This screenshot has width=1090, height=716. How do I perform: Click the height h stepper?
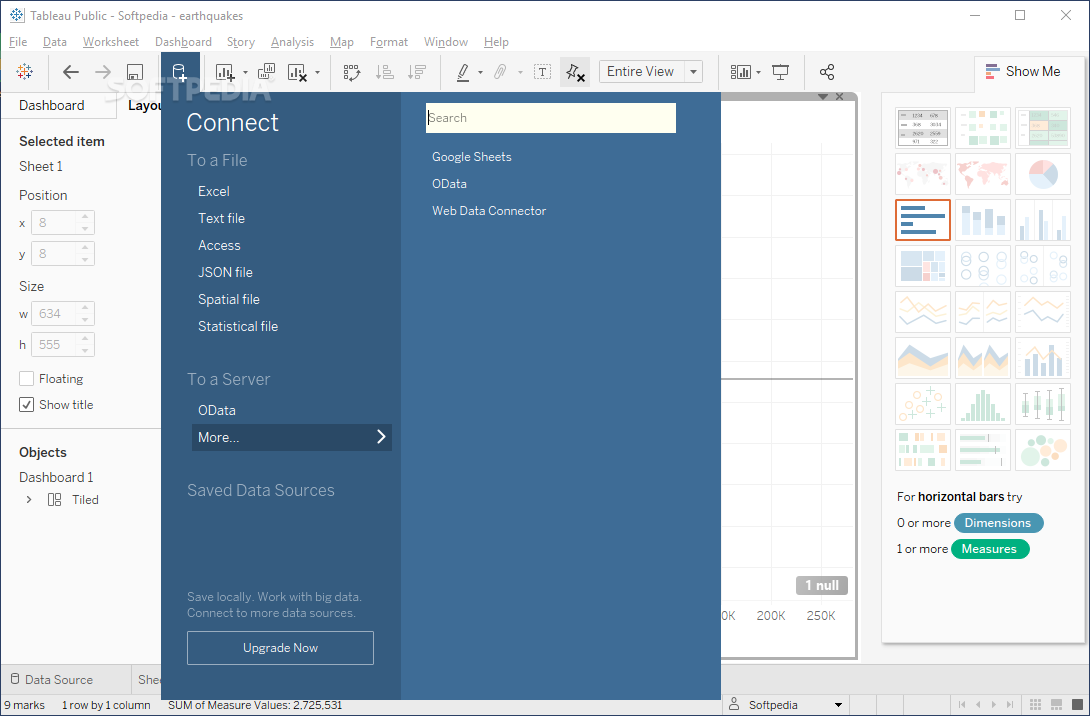[85, 345]
